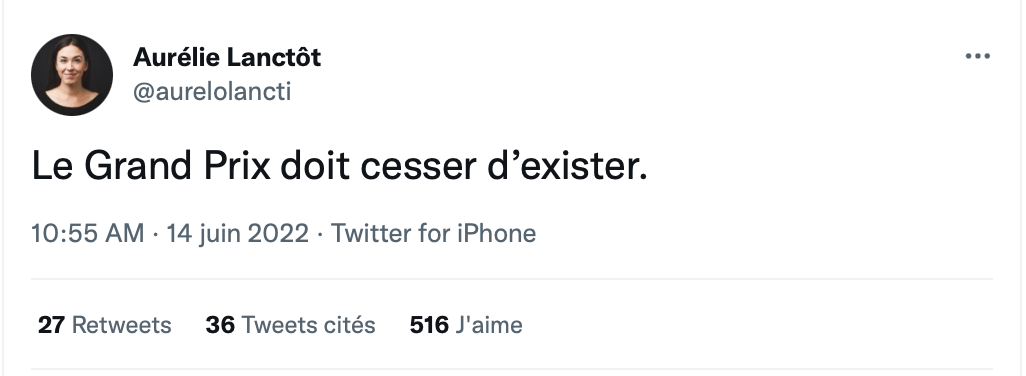The width and height of the screenshot is (1026, 376).
Task: Click the 14 juin 2022 date
Action: click(238, 233)
